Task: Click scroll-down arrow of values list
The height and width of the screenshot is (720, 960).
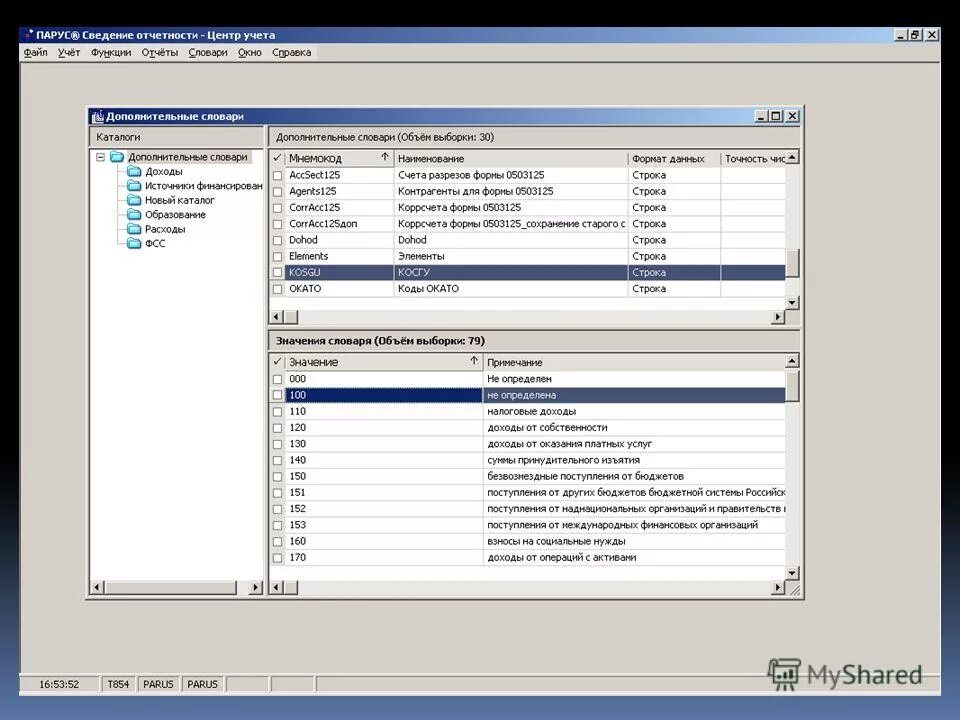Action: (792, 574)
